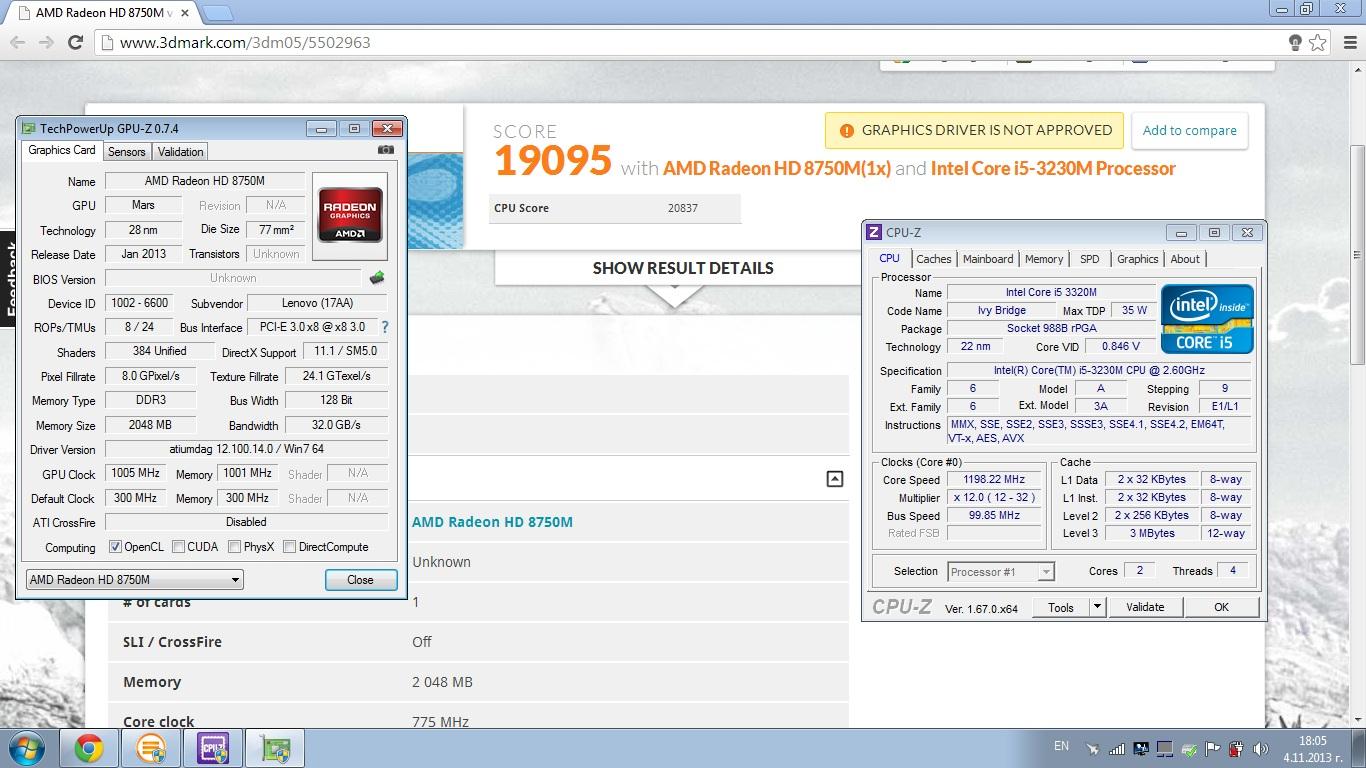Switch to Validation tab in GPU-Z
This screenshot has height=768, width=1366.
[181, 152]
